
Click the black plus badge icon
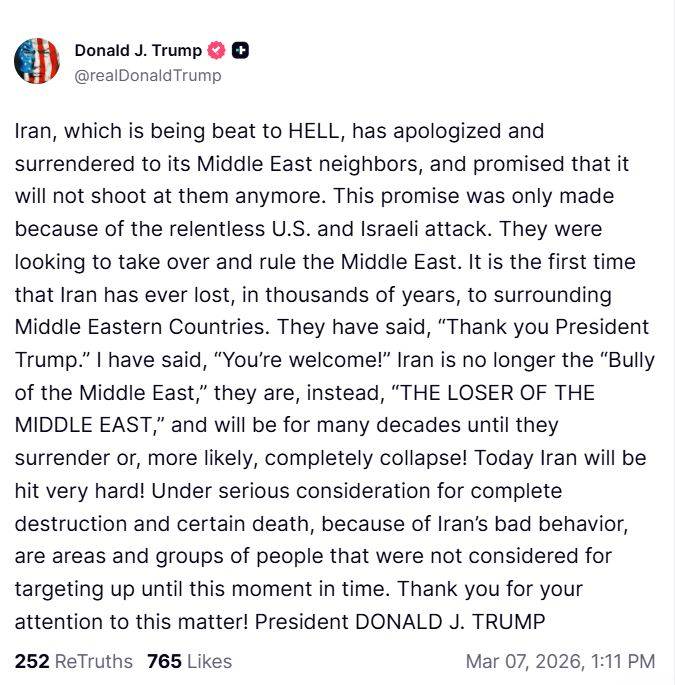241,51
